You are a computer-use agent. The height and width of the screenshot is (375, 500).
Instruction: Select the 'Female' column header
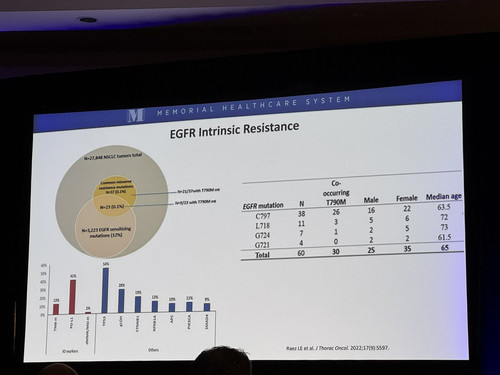(x=407, y=198)
